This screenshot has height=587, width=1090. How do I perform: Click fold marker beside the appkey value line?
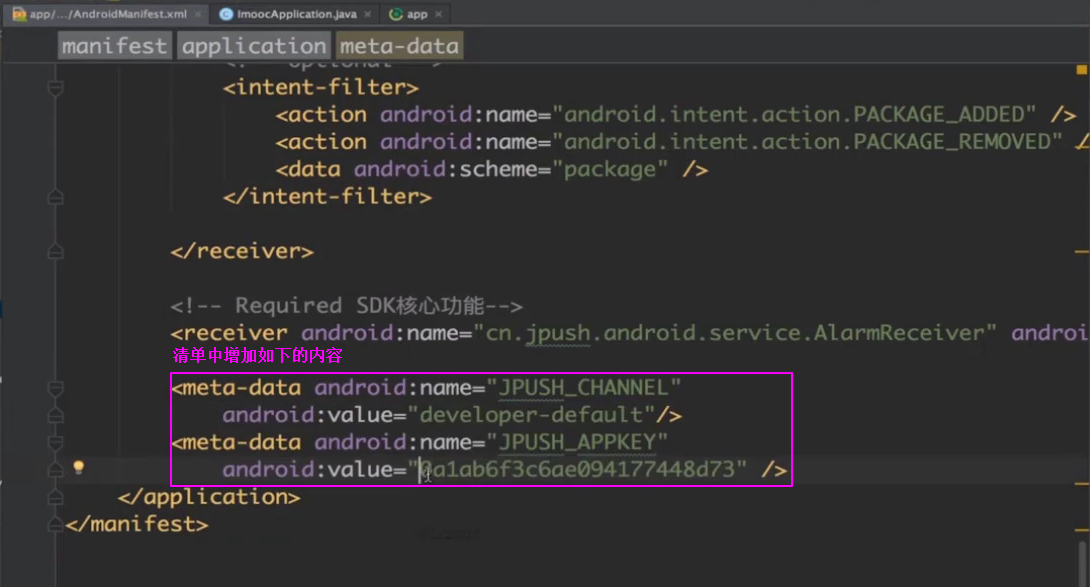coord(56,469)
